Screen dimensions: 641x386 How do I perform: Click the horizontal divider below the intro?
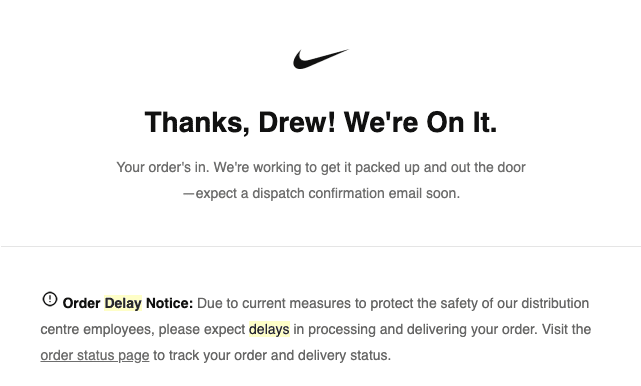click(320, 247)
